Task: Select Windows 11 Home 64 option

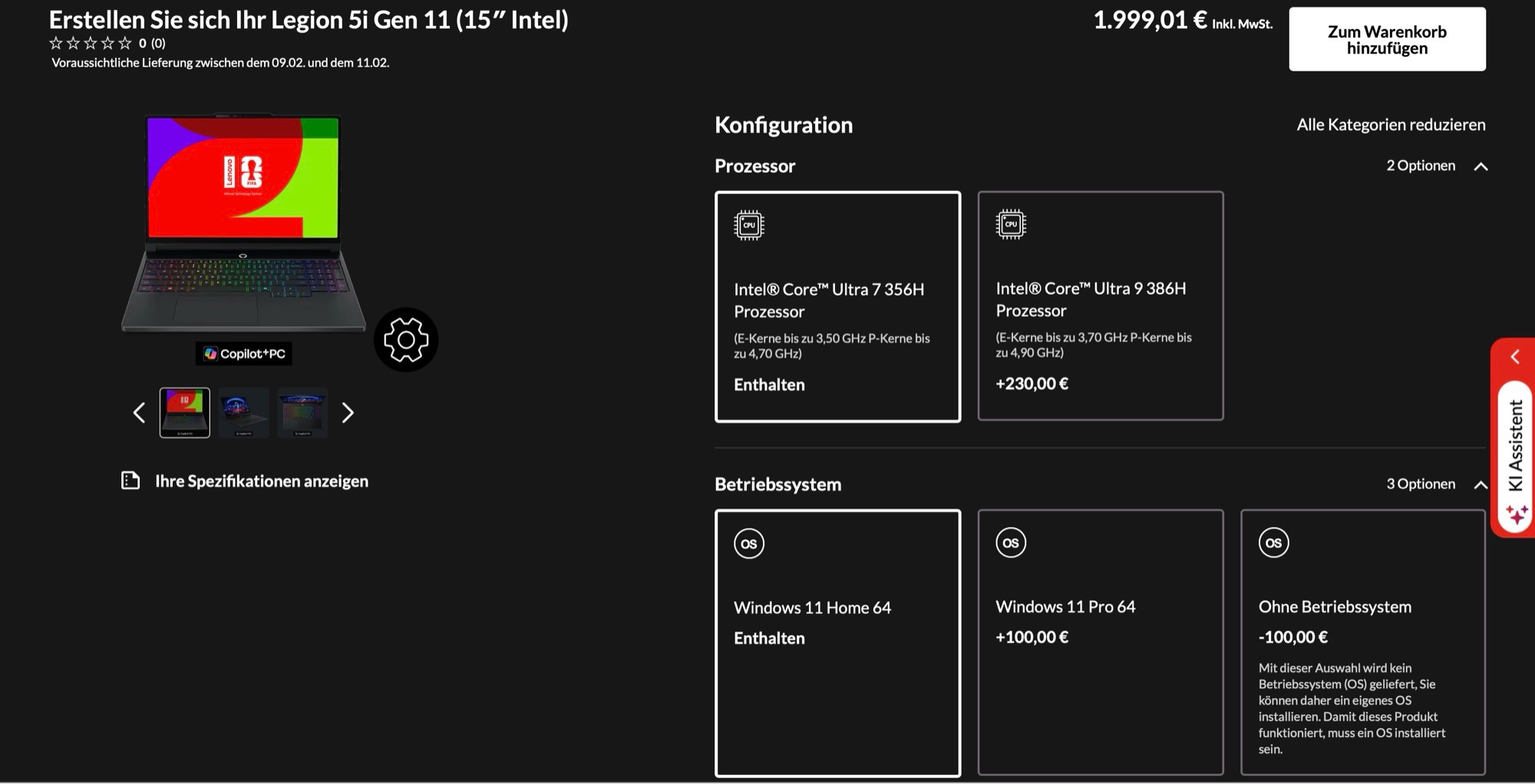Action: pos(838,644)
